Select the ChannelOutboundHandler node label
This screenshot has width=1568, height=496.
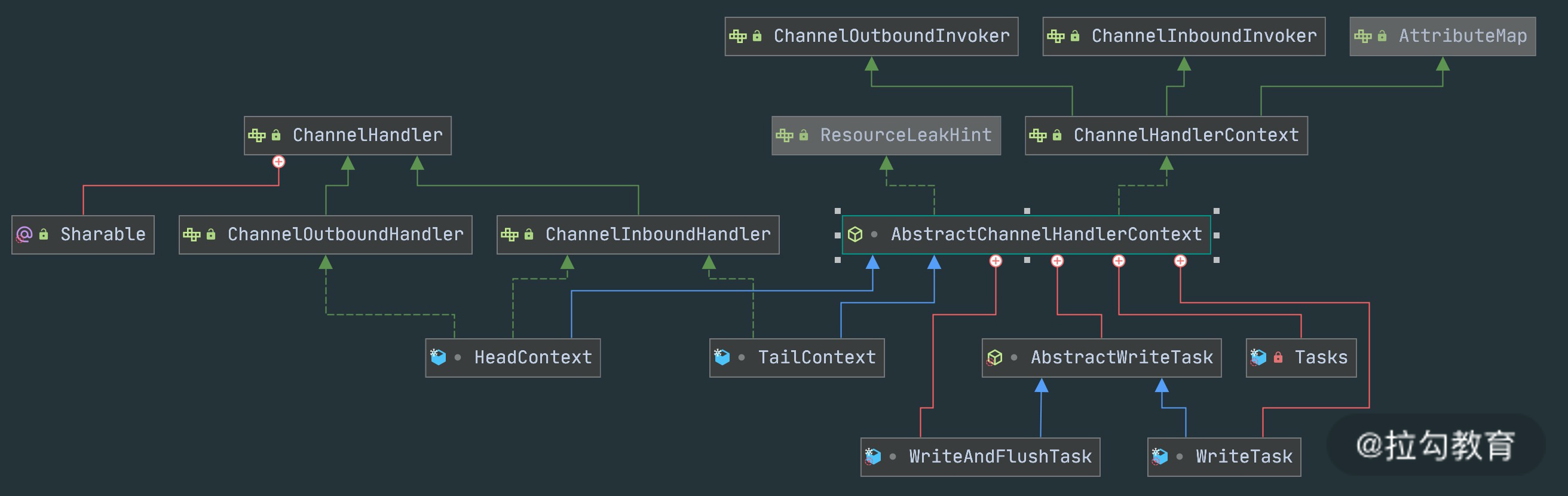coord(345,235)
